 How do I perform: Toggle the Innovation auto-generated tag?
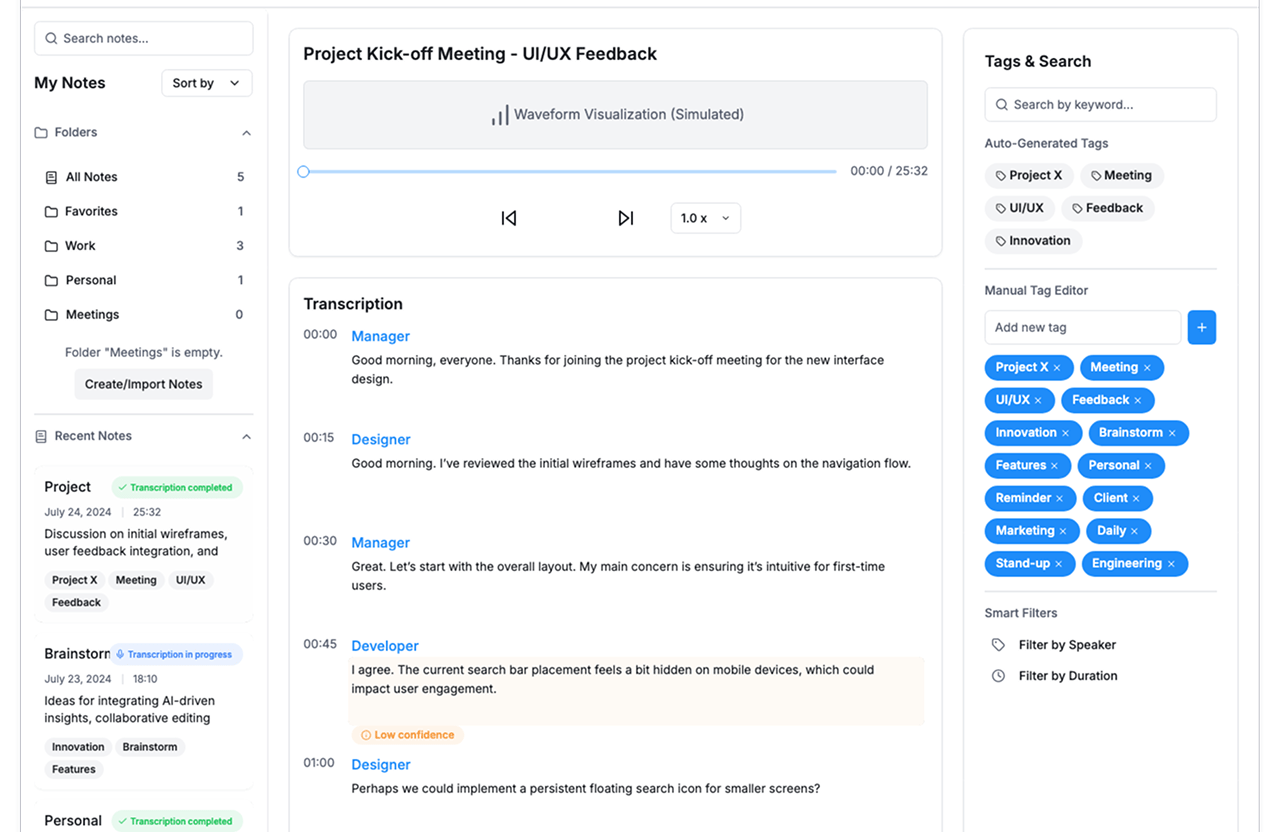coord(1032,241)
